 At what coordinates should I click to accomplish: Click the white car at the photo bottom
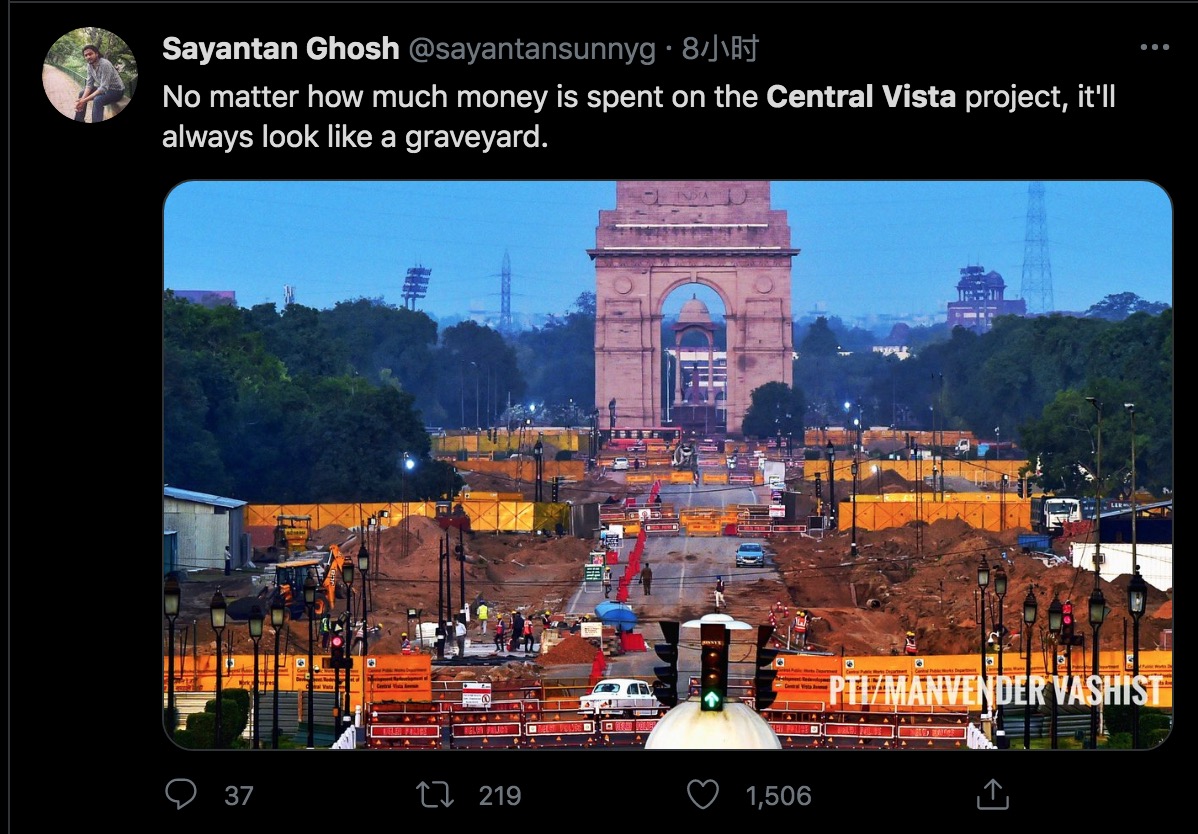click(x=620, y=696)
